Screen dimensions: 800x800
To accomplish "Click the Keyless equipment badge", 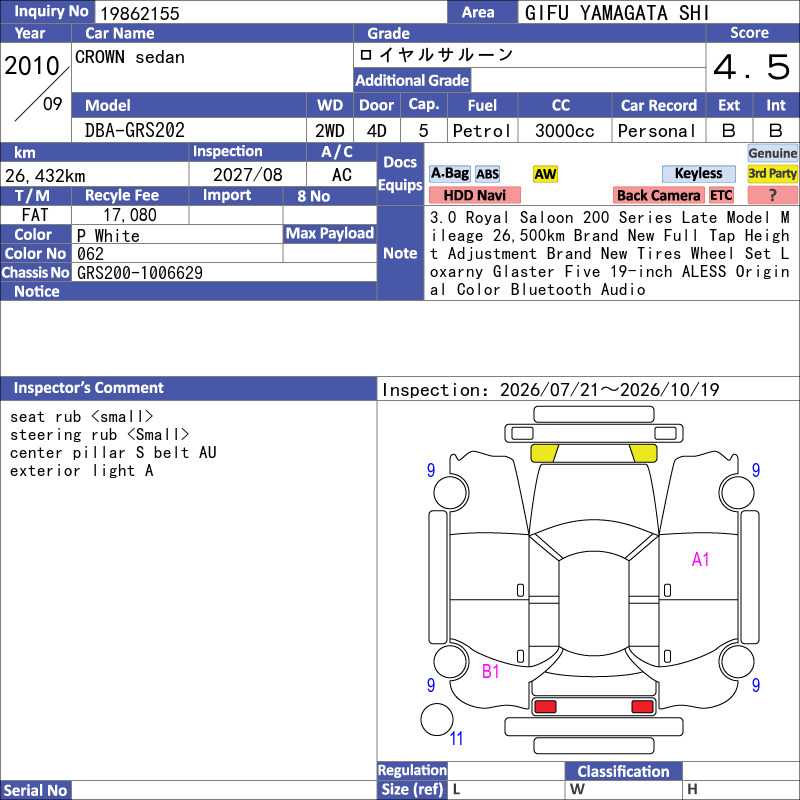I will point(698,174).
